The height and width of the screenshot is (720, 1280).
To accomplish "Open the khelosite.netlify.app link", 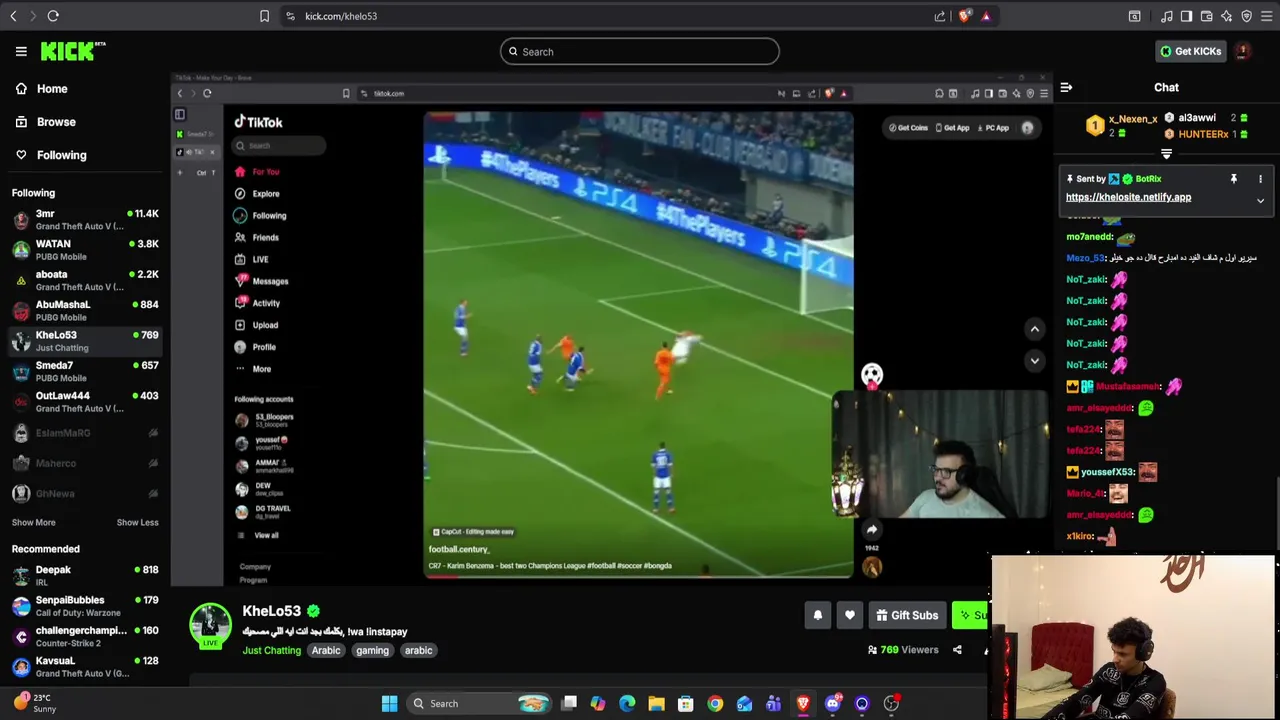I will pyautogui.click(x=1128, y=197).
